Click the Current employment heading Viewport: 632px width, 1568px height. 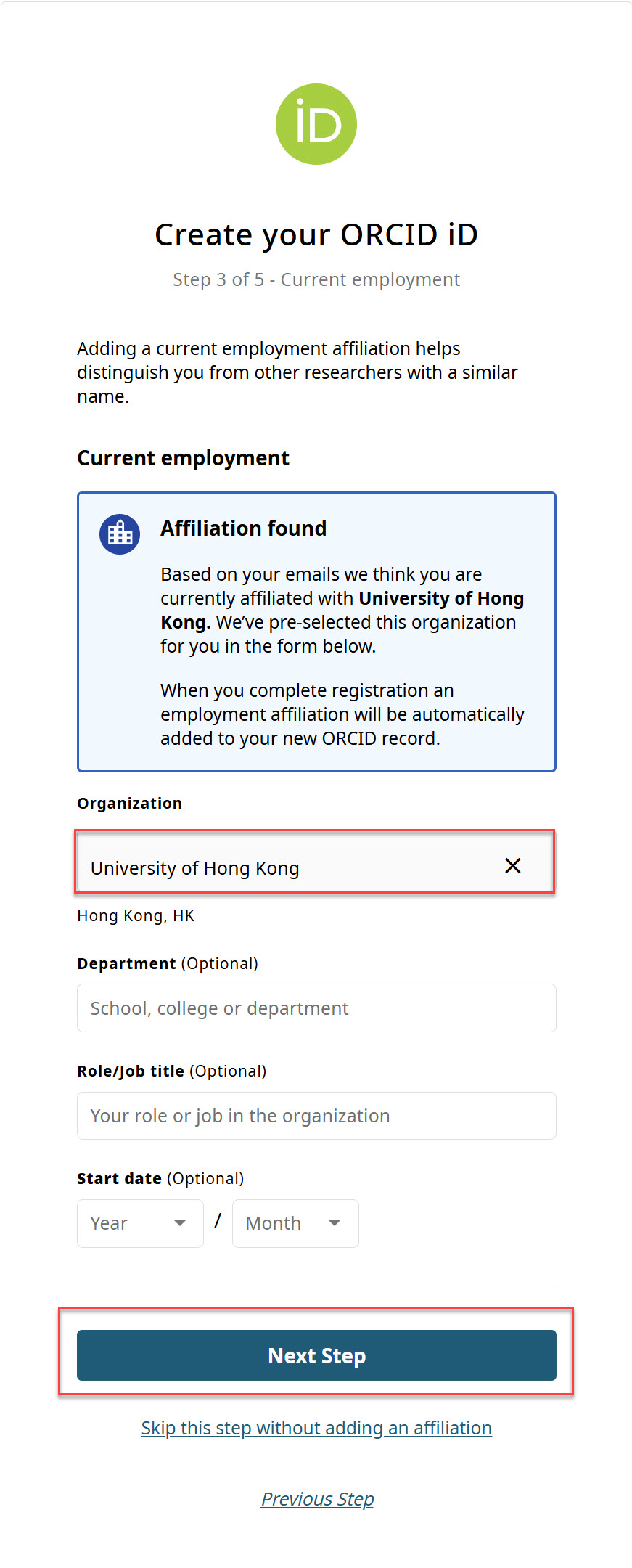point(183,457)
